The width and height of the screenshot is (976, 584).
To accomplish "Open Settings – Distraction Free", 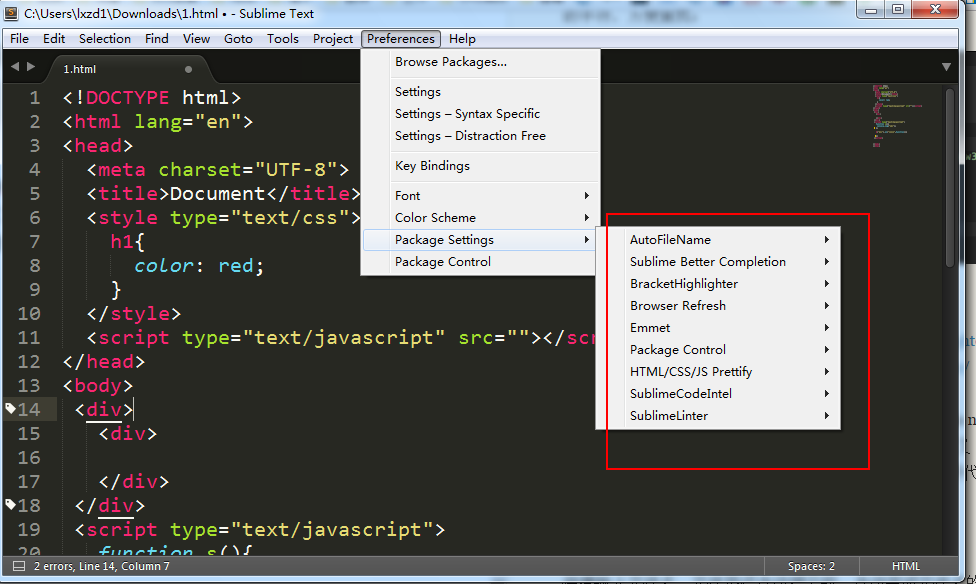I will click(480, 136).
